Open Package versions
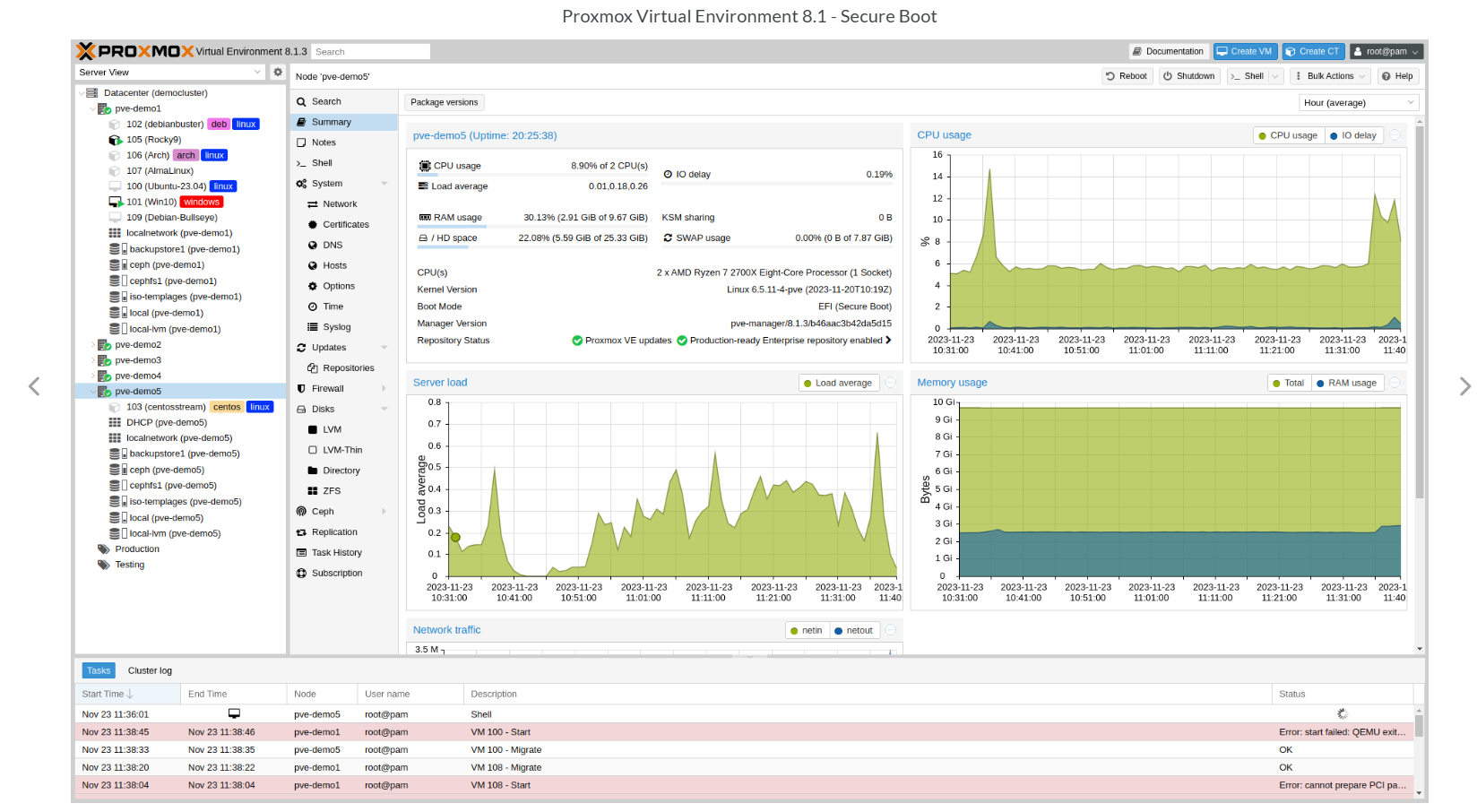This screenshot has height=812, width=1477. click(x=445, y=102)
